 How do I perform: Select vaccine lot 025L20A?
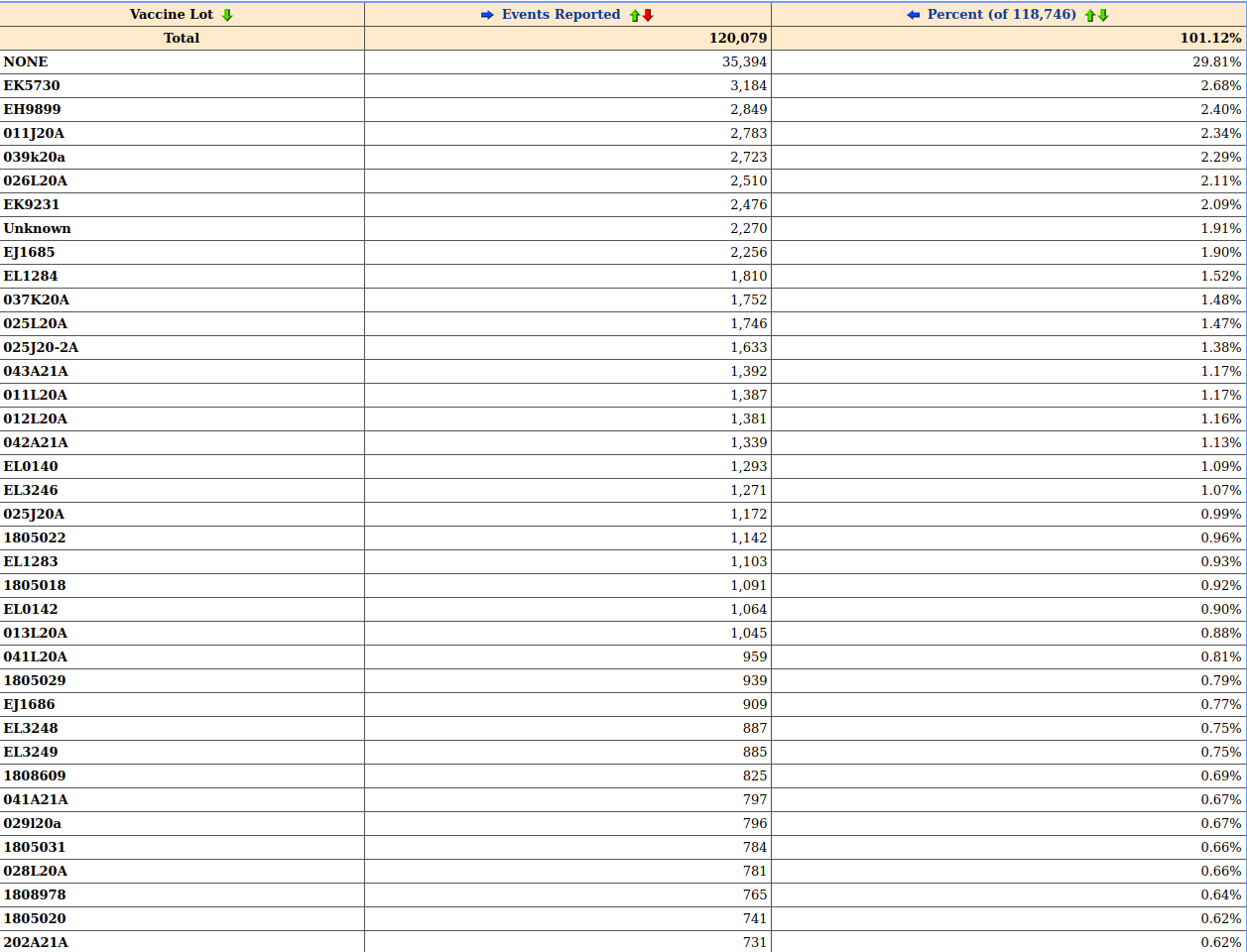tap(36, 323)
